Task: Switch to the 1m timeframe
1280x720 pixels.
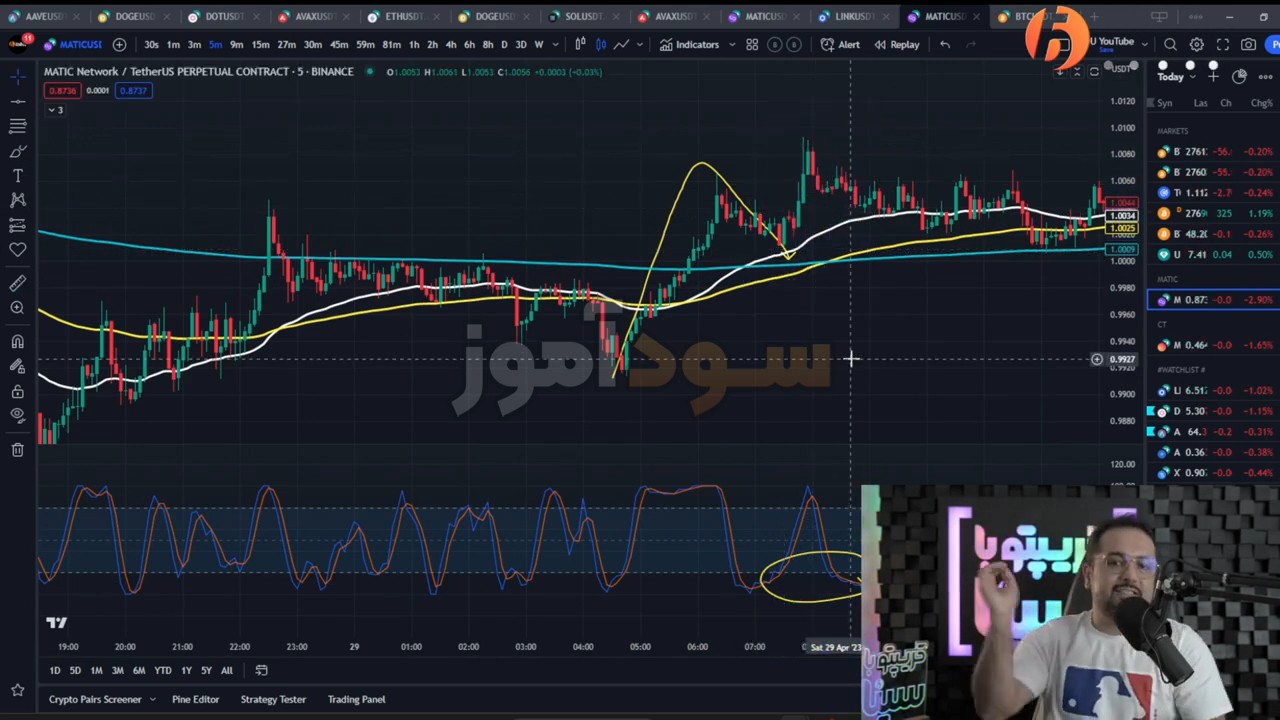Action: coord(173,44)
